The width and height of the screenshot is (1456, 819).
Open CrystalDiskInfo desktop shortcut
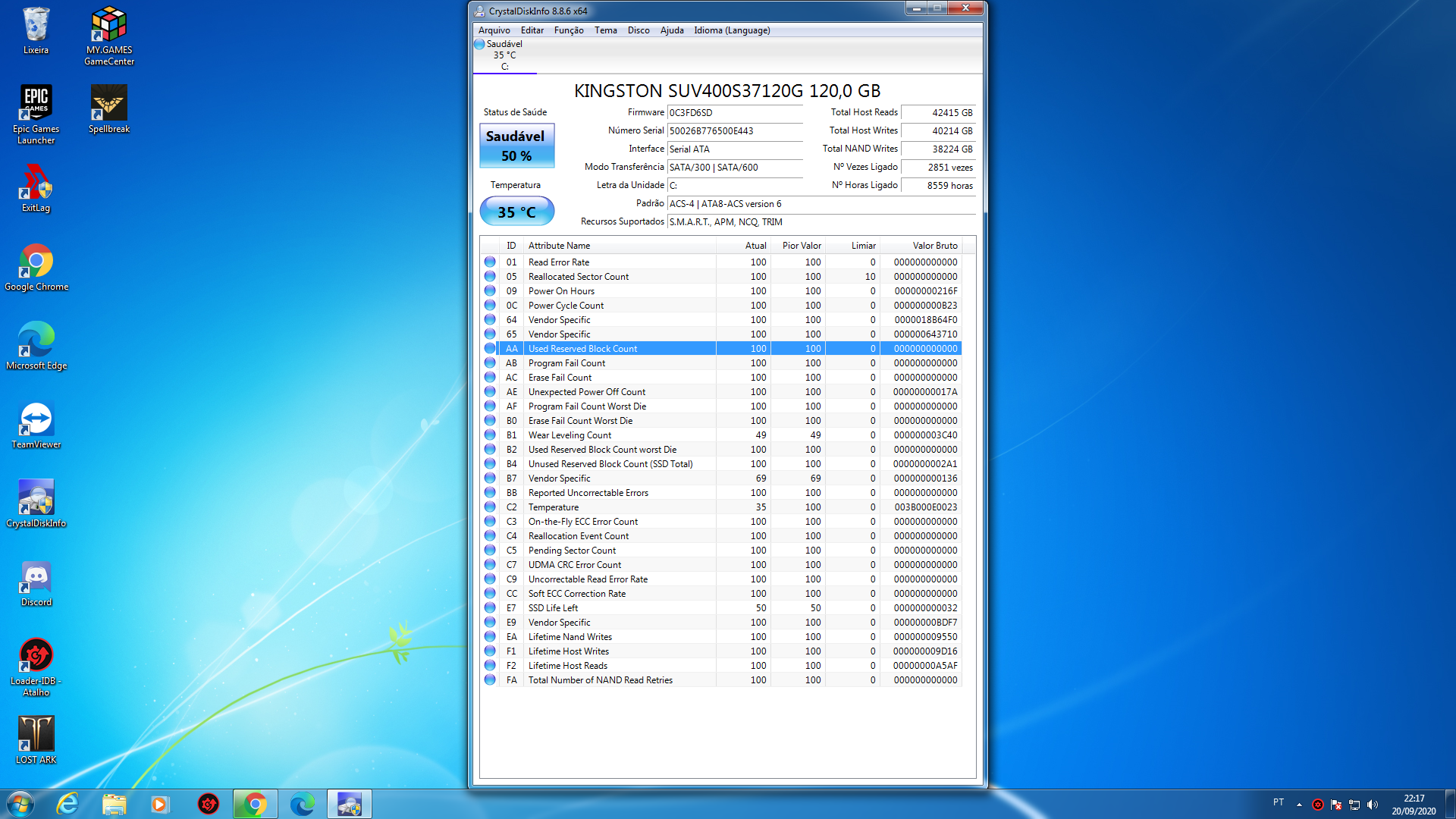click(x=36, y=504)
